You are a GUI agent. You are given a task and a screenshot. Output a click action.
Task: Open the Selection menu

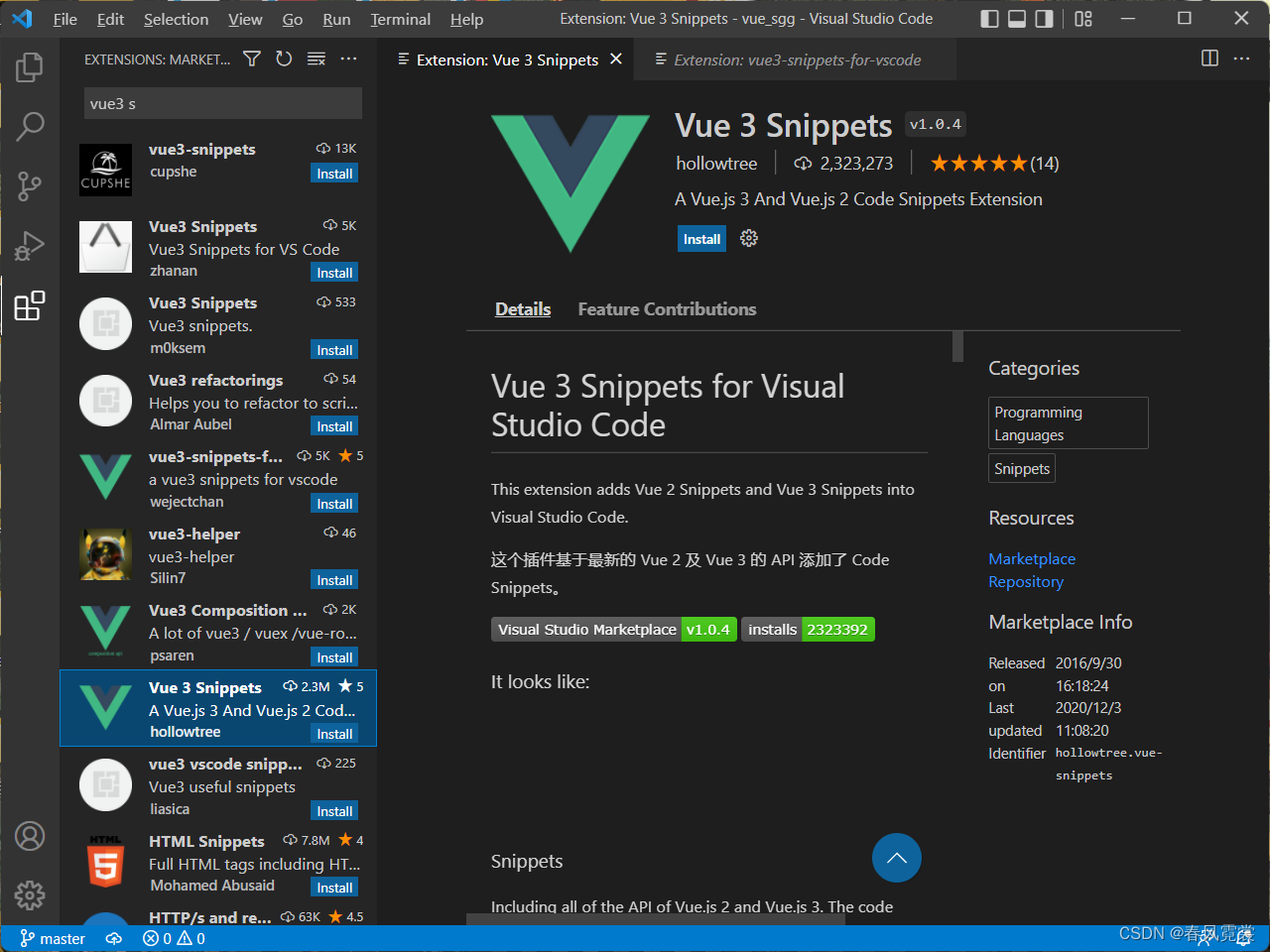tap(176, 19)
